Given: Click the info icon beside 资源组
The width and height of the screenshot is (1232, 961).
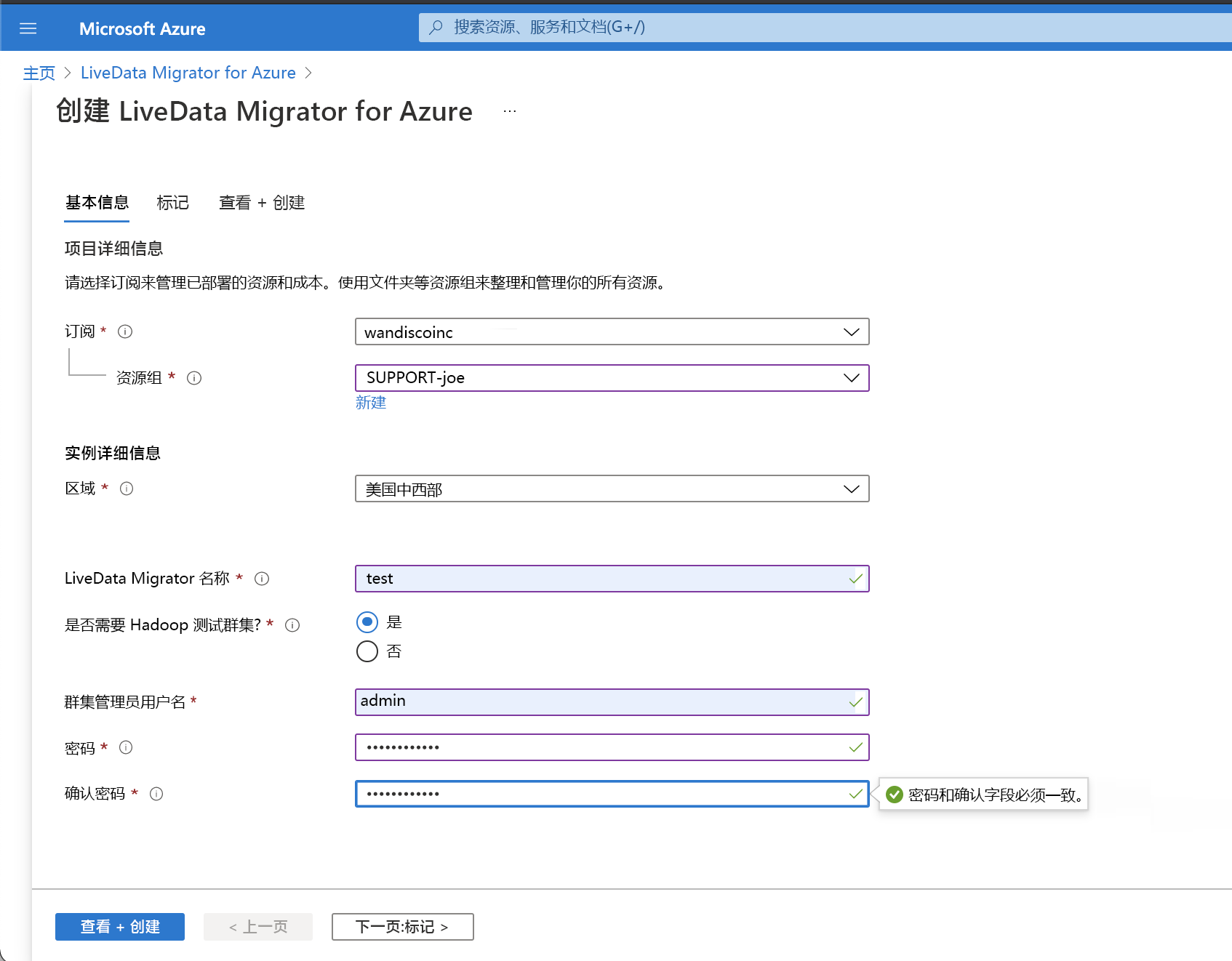Looking at the screenshot, I should coord(193,377).
